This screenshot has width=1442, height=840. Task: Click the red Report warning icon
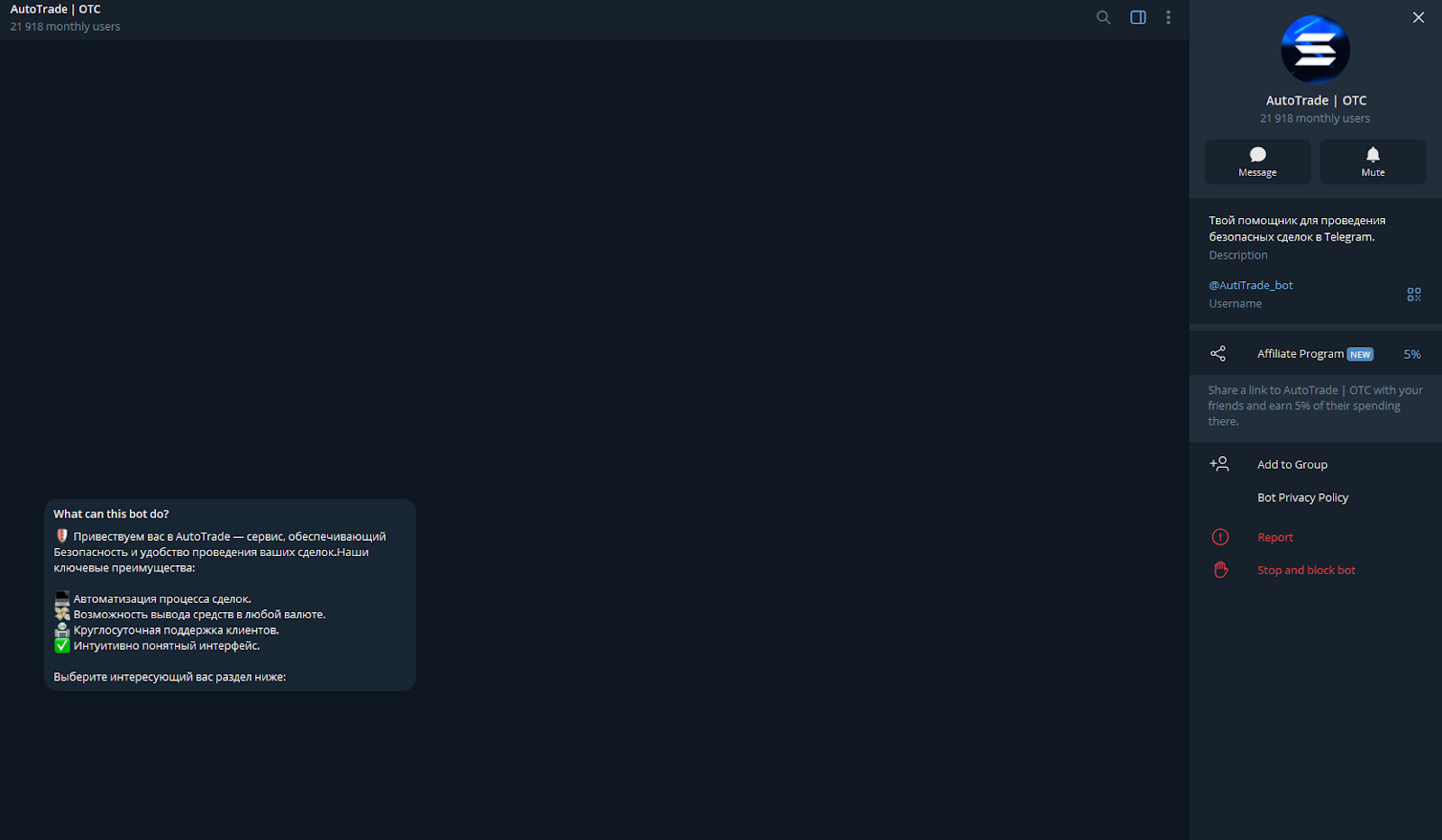click(x=1220, y=537)
